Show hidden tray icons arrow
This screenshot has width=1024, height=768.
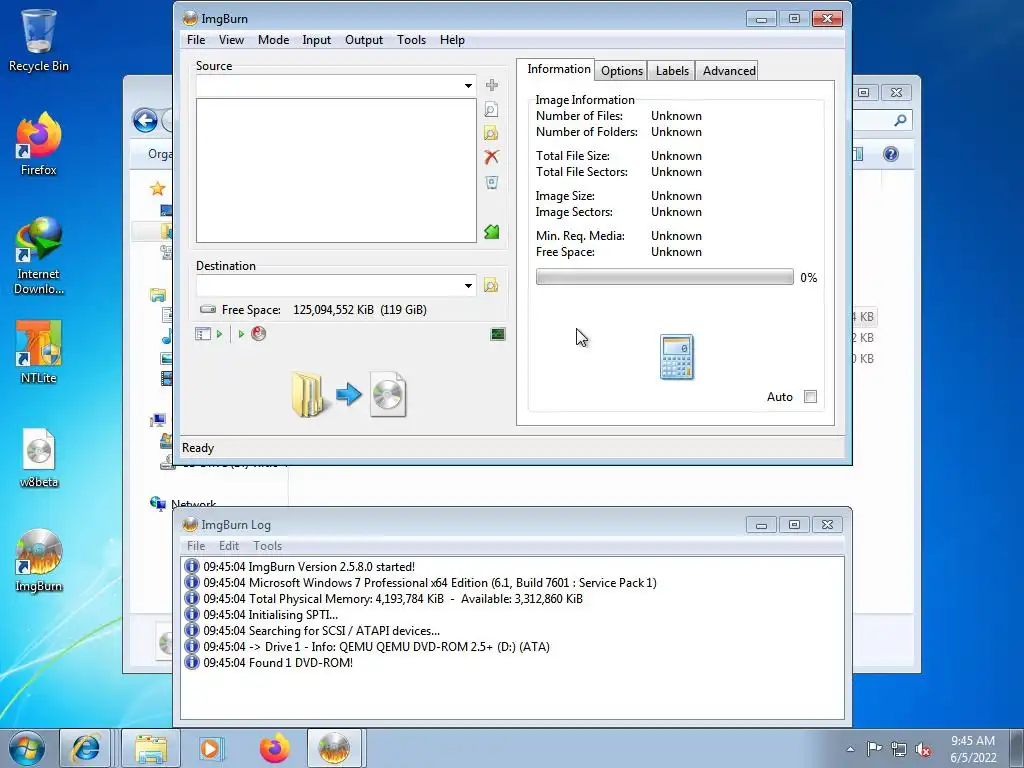[850, 749]
